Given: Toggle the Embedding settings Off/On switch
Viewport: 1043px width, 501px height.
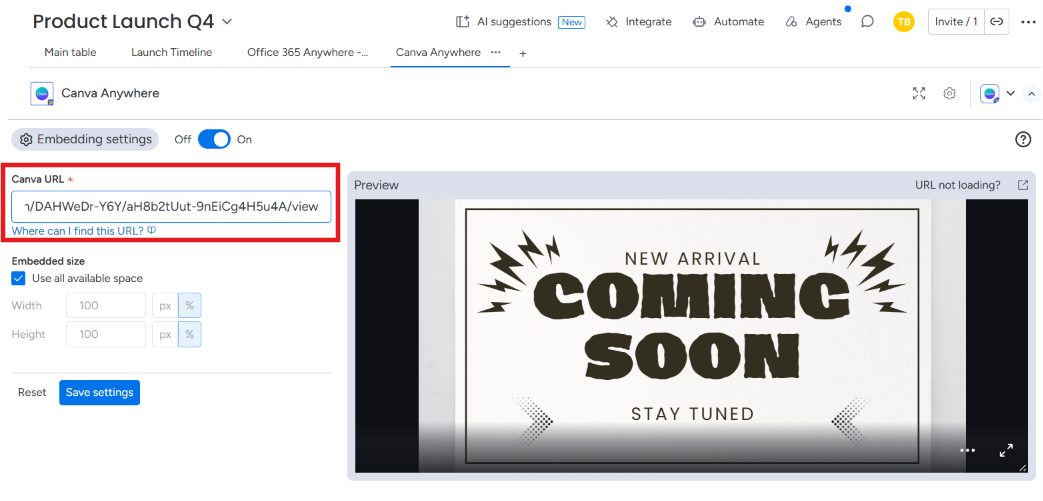Looking at the screenshot, I should coord(214,140).
